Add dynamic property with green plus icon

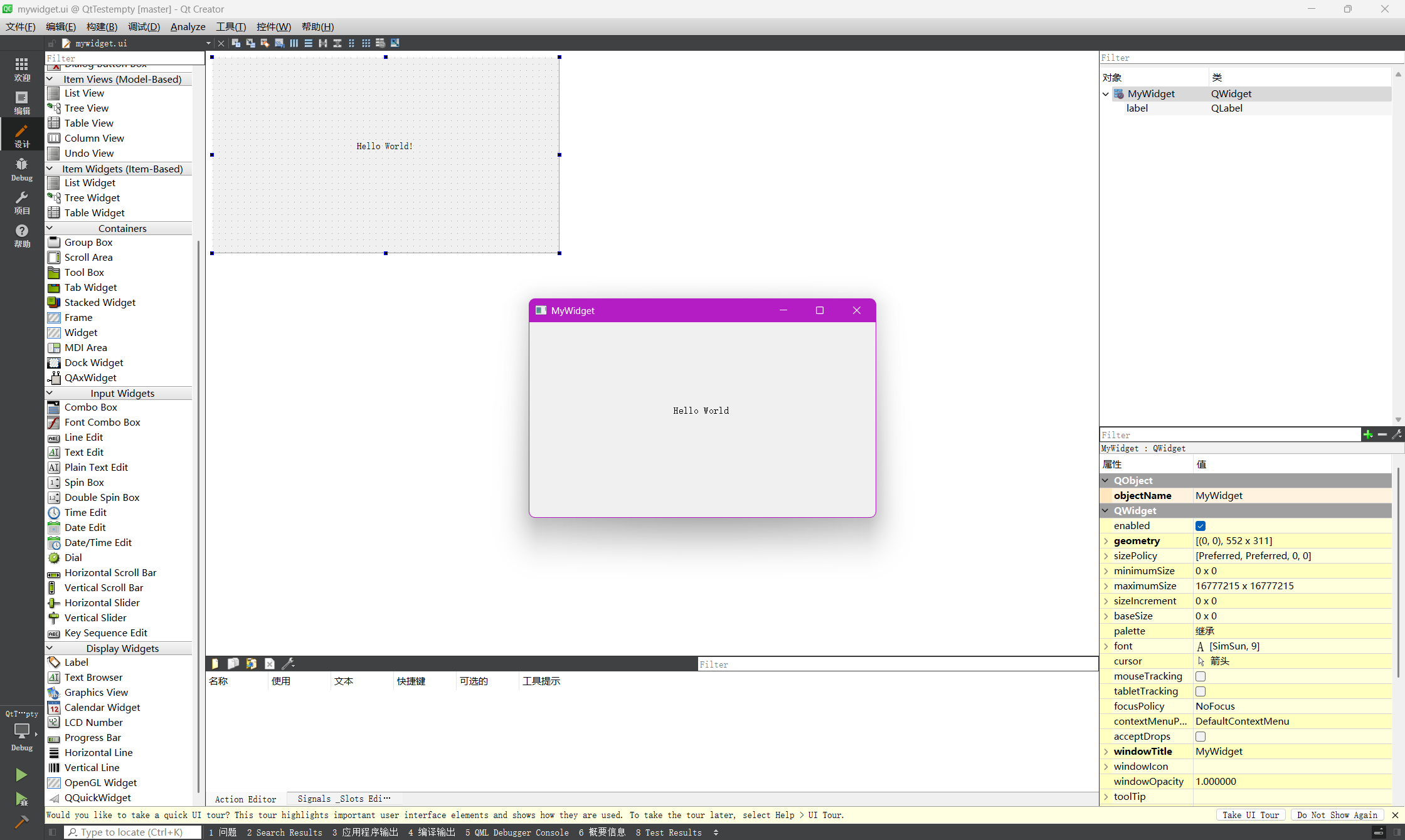[1367, 434]
